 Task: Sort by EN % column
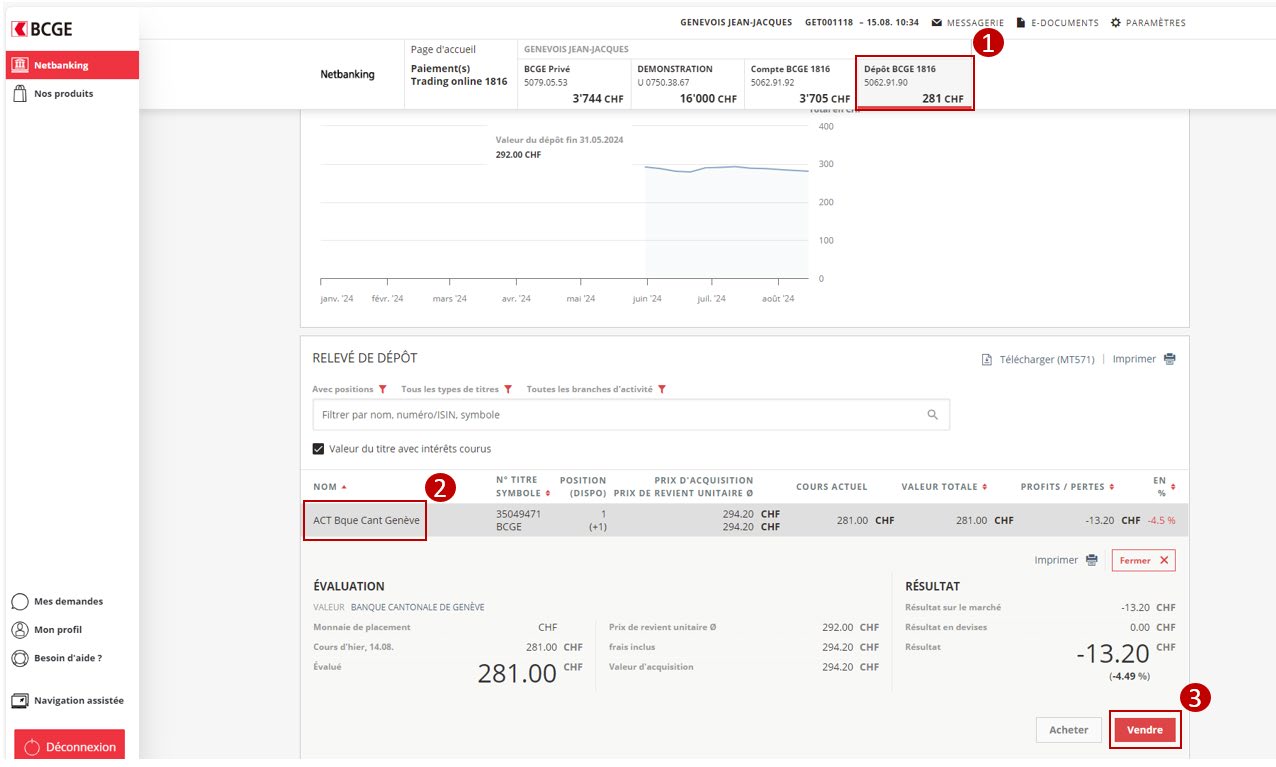pyautogui.click(x=1164, y=486)
